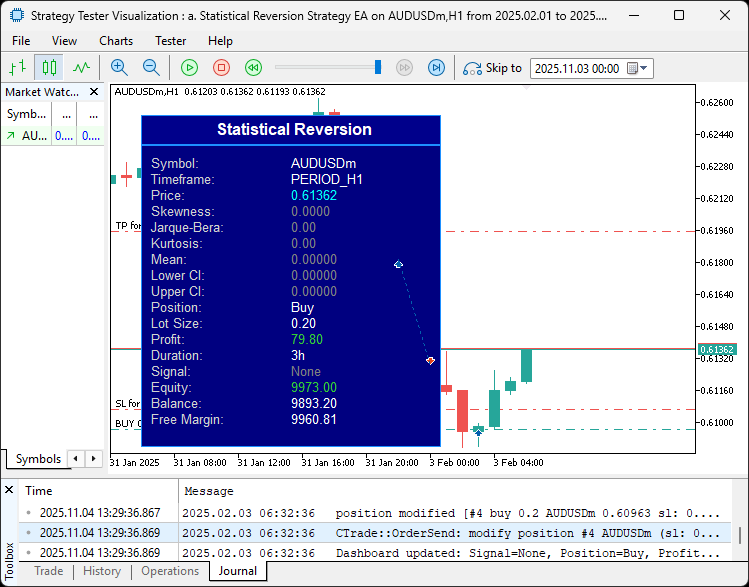Click the red sell arrow marker
Image resolution: width=749 pixels, height=587 pixels.
(430, 361)
